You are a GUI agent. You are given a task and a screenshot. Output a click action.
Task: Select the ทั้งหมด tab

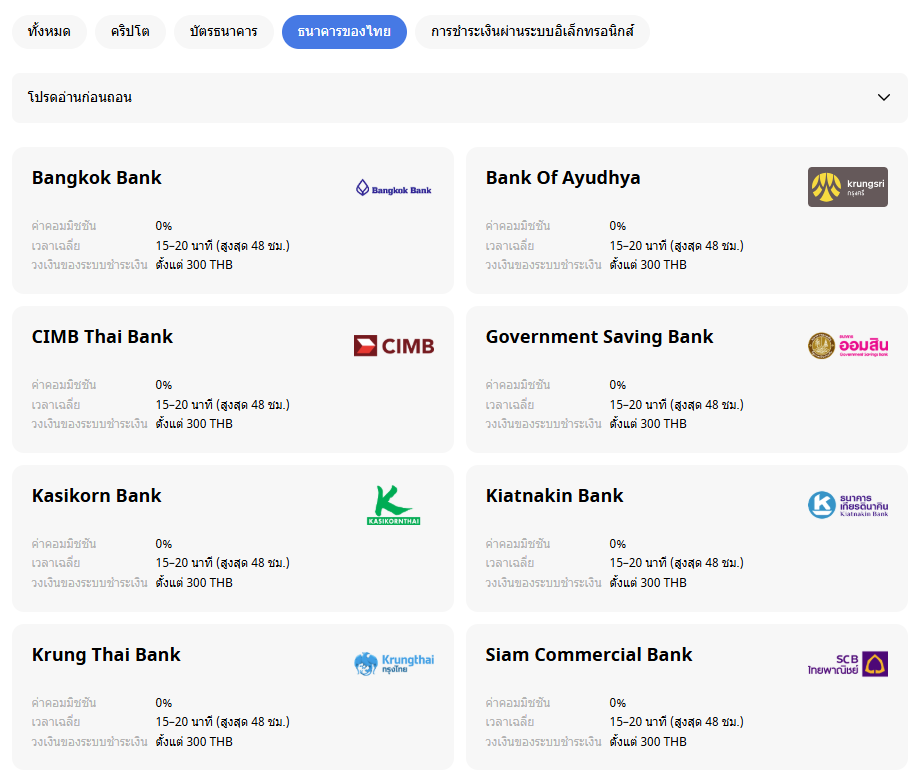[49, 32]
